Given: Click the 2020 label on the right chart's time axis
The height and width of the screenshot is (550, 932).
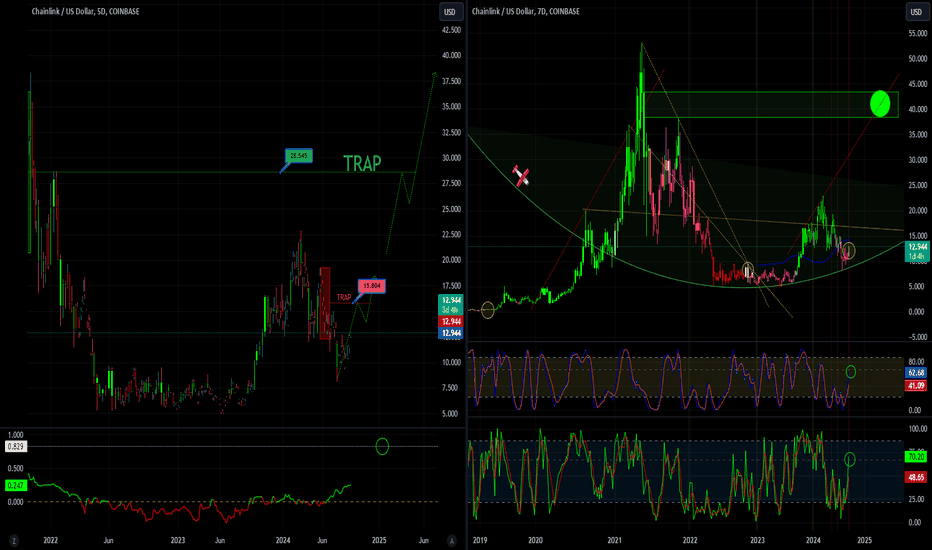Looking at the screenshot, I should point(536,540).
